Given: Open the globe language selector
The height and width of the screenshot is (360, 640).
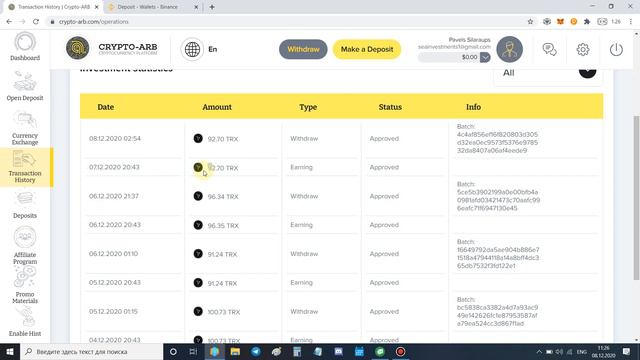Looking at the screenshot, I should coord(192,49).
